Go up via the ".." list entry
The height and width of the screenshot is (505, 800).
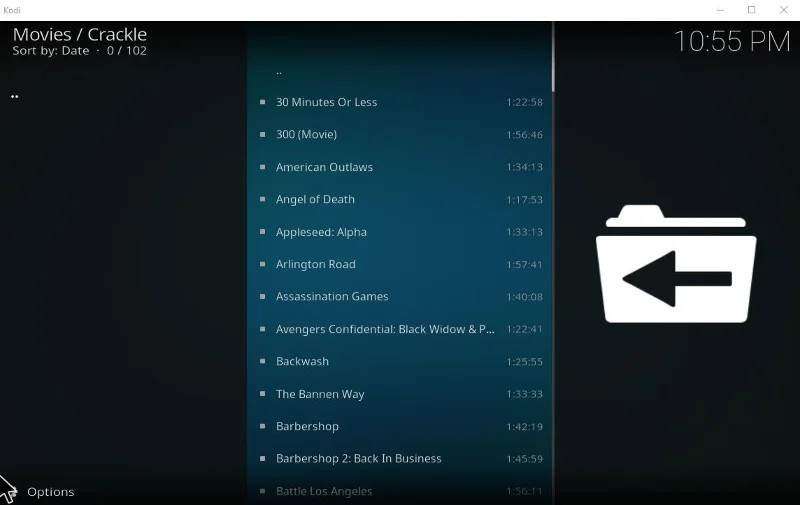(399, 72)
